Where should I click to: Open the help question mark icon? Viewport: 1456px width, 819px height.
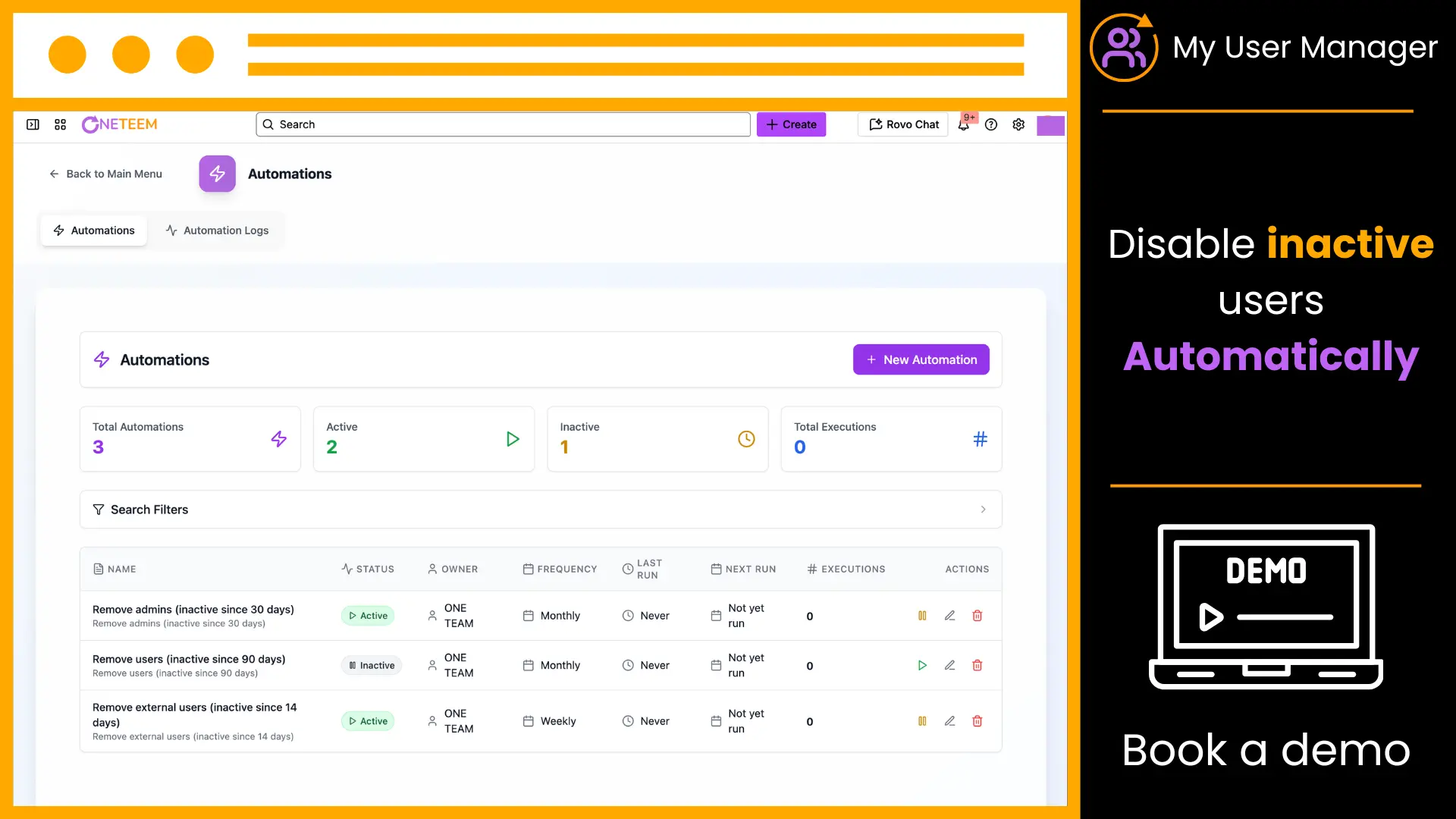(991, 124)
